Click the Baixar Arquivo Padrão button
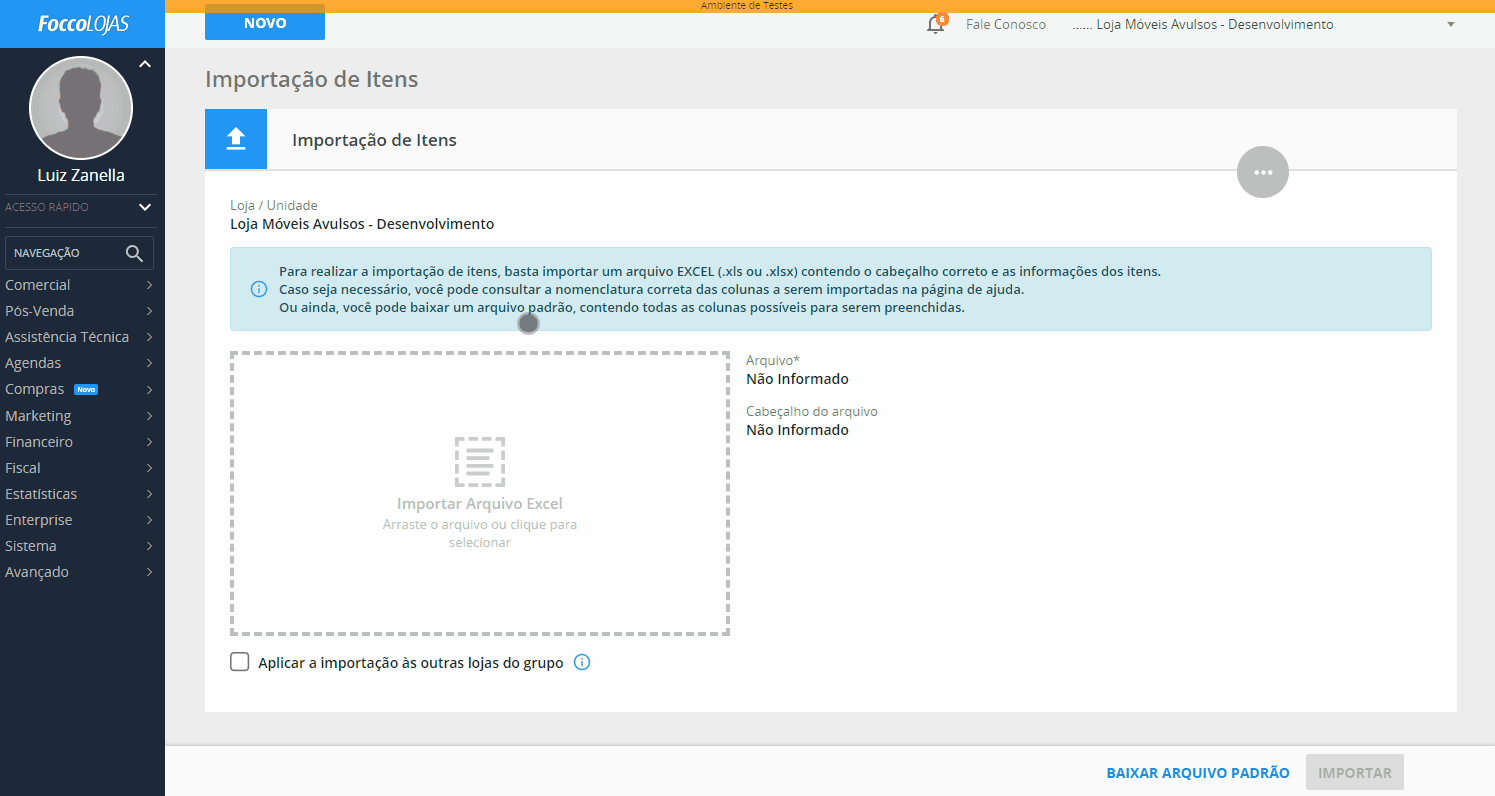Image resolution: width=1495 pixels, height=796 pixels. [1198, 773]
